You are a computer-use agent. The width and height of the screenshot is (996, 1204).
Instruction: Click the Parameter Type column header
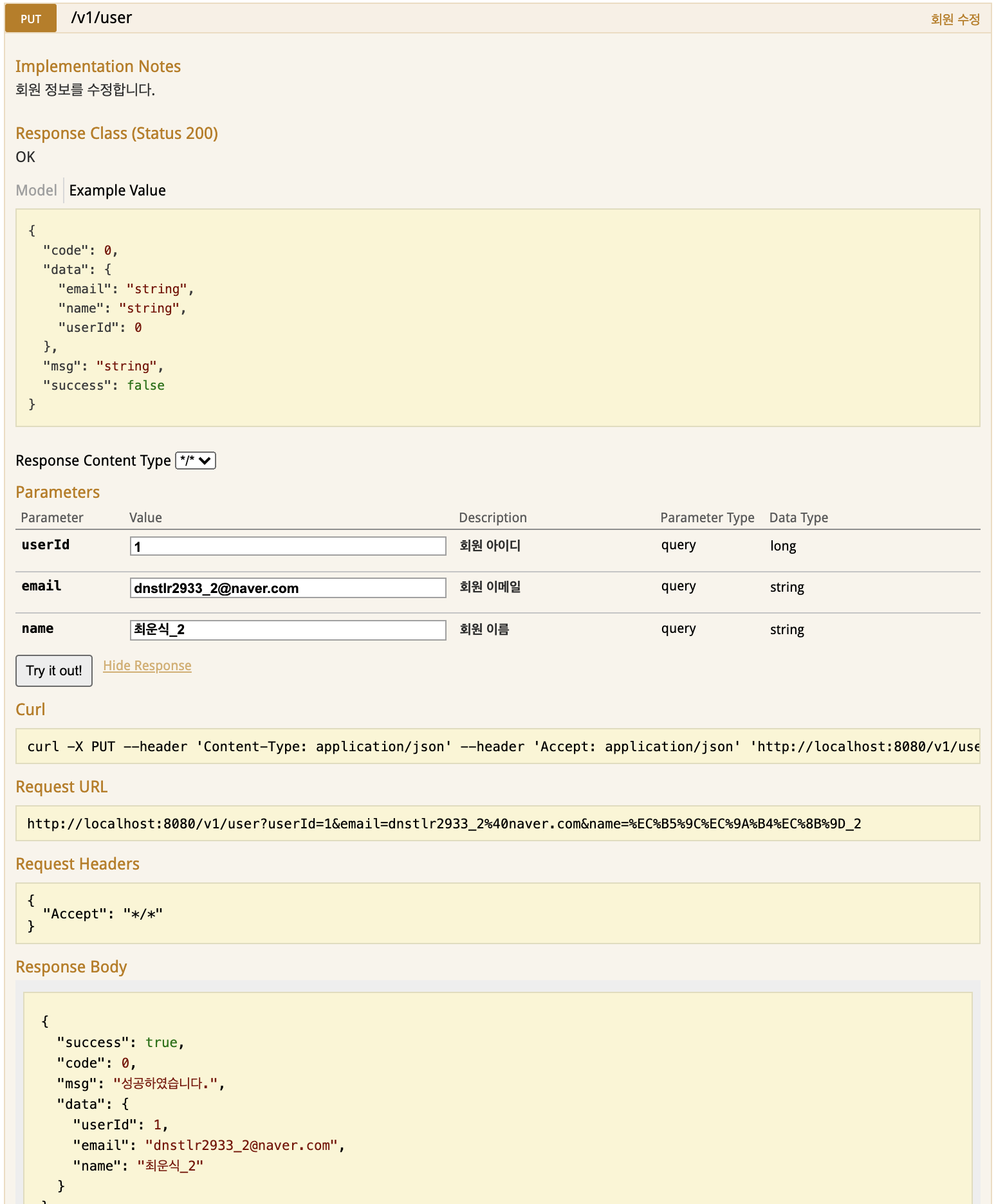pyautogui.click(x=707, y=518)
